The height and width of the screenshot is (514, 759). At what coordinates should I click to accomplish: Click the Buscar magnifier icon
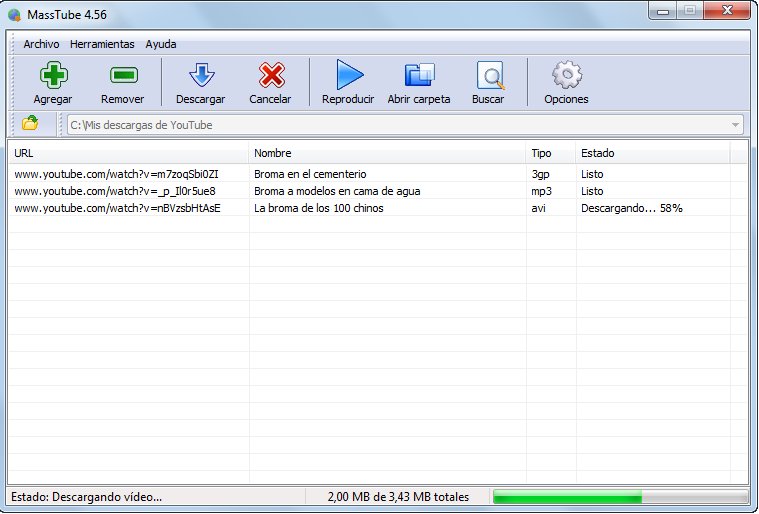(490, 75)
